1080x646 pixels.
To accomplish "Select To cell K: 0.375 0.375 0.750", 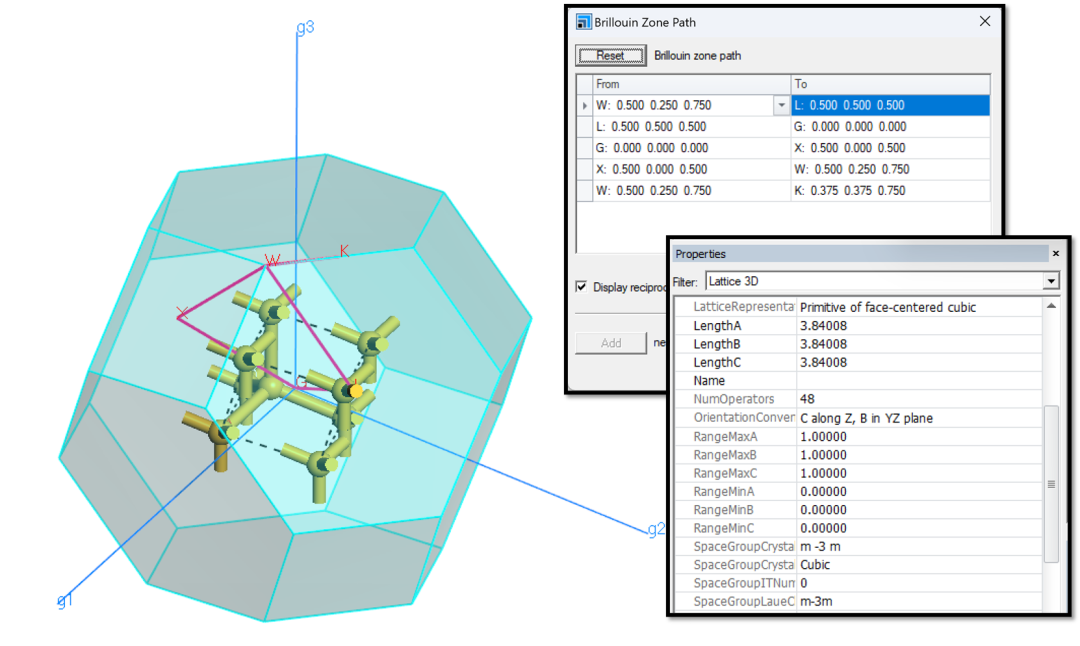I will point(890,191).
